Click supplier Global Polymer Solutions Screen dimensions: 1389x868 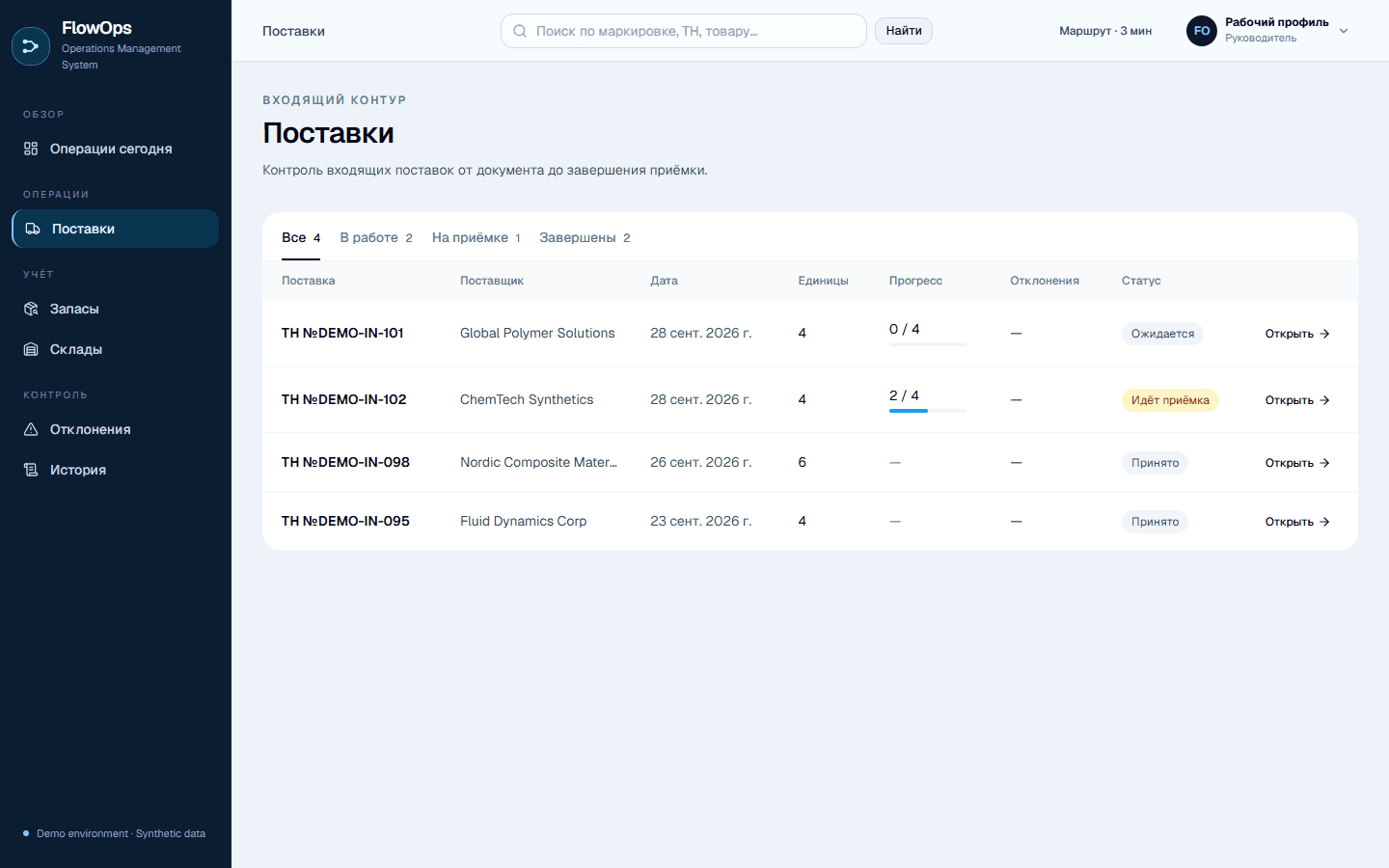point(537,333)
